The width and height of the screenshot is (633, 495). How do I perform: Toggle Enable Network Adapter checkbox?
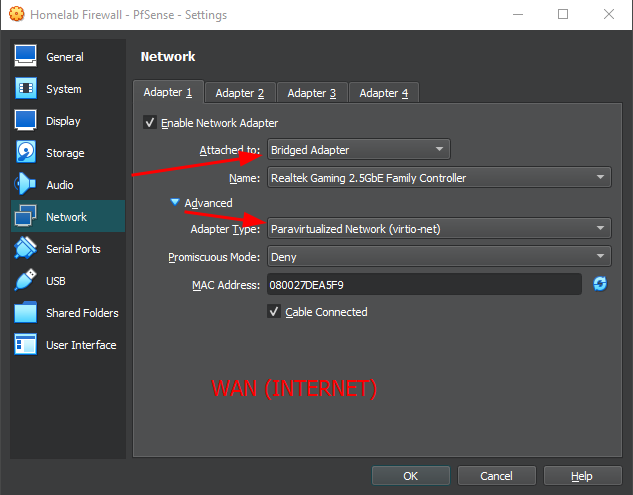pyautogui.click(x=150, y=122)
